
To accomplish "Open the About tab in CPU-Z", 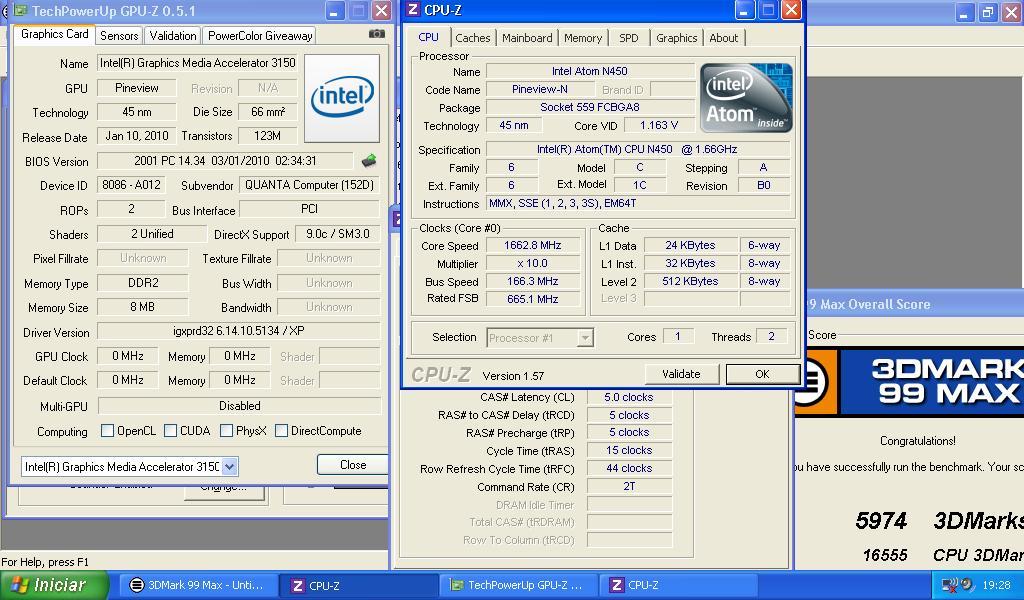I will (724, 38).
